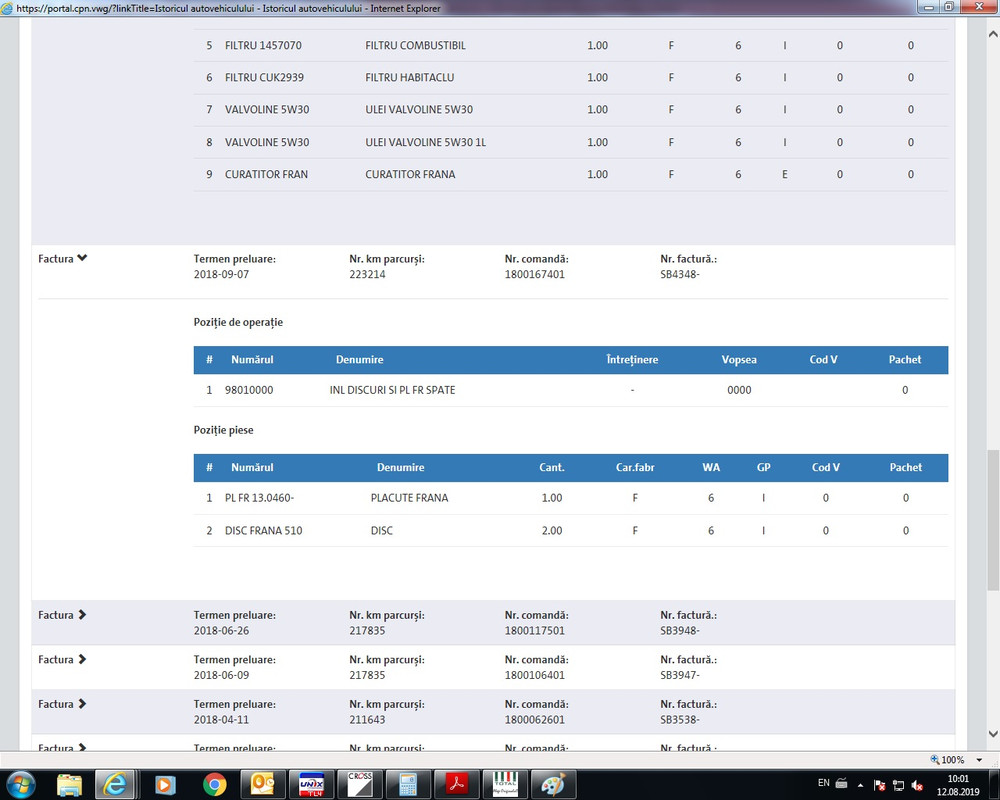Click mileage value 223214
This screenshot has width=1000, height=800.
pyautogui.click(x=367, y=274)
